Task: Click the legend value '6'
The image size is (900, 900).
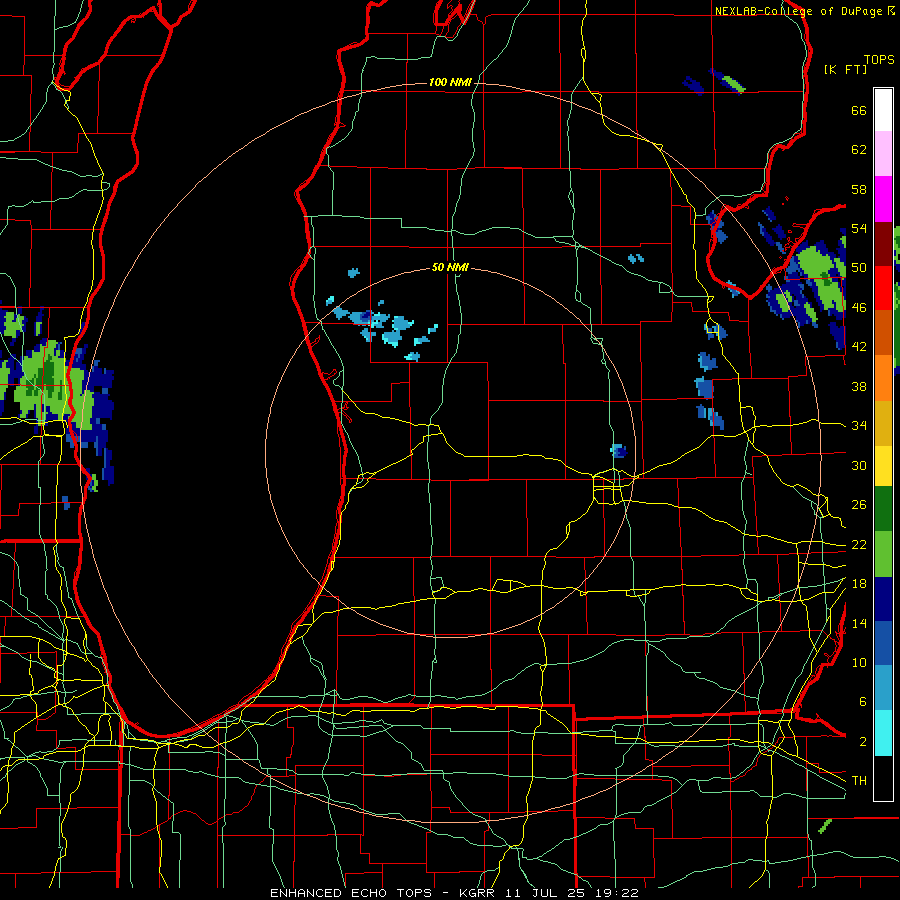Action: tap(862, 702)
